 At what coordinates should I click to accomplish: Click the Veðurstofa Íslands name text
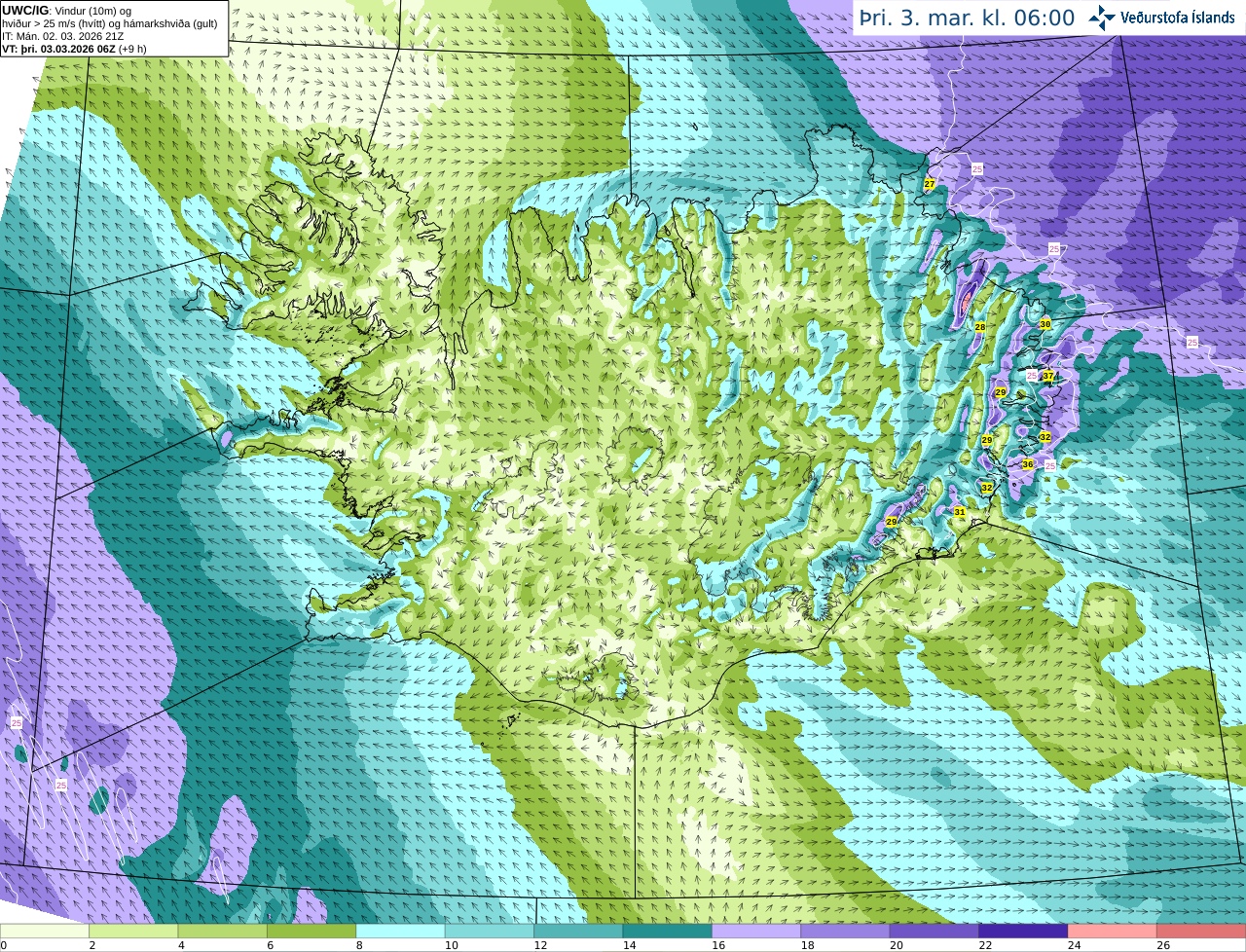[1178, 18]
